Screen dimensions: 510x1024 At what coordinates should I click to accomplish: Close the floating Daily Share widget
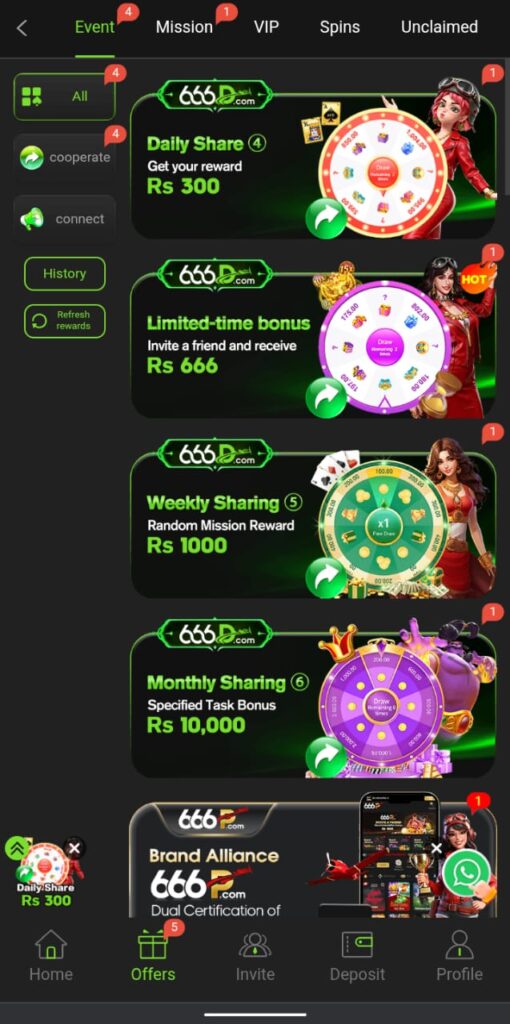[x=74, y=848]
